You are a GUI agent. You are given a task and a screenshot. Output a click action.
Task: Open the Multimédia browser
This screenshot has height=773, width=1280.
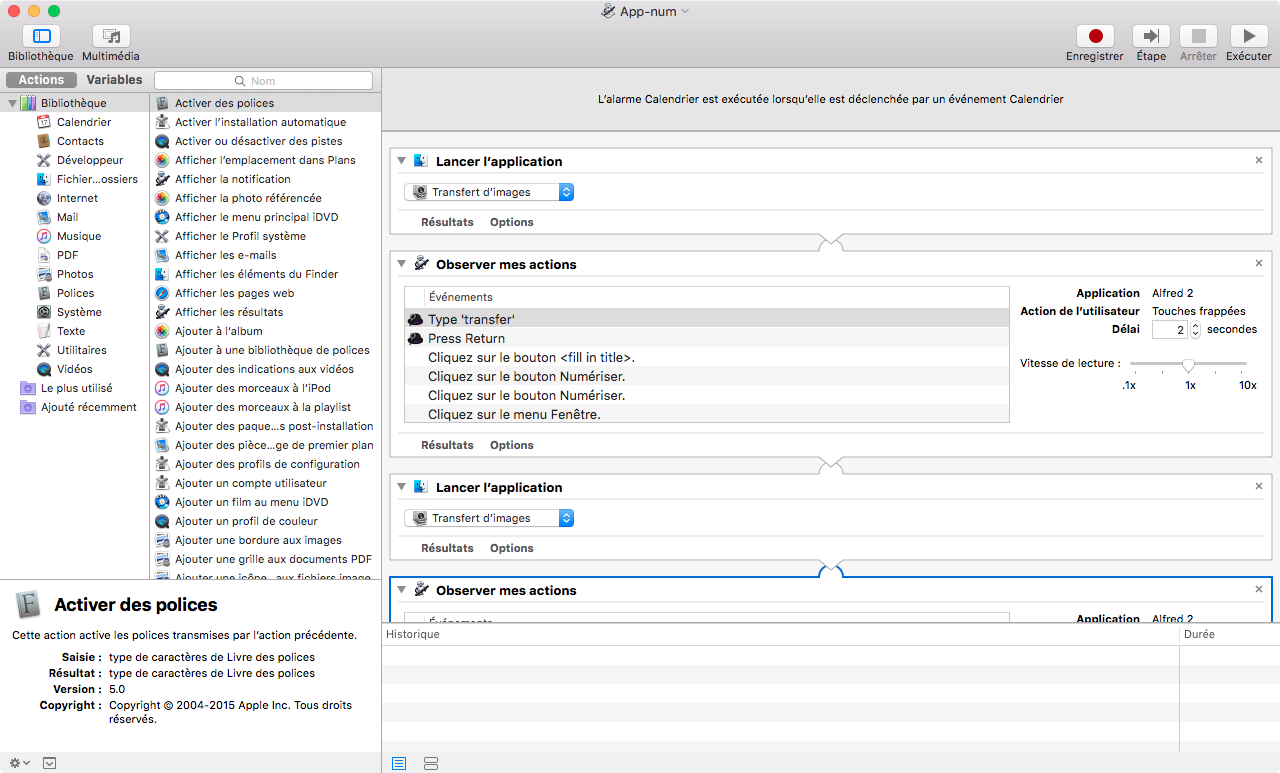click(x=111, y=37)
